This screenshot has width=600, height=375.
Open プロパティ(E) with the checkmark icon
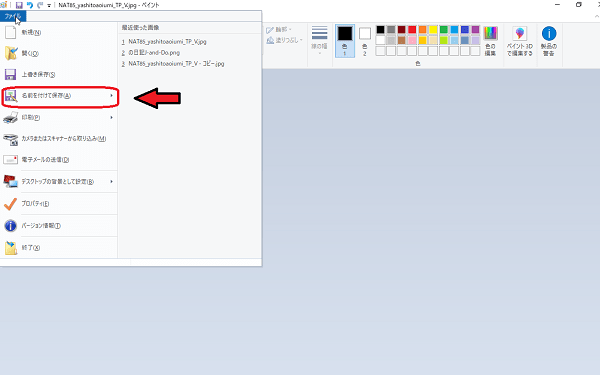click(x=59, y=204)
